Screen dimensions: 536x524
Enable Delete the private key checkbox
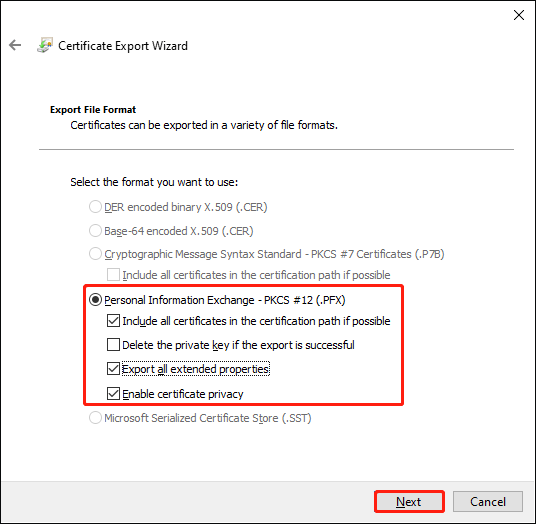[113, 345]
